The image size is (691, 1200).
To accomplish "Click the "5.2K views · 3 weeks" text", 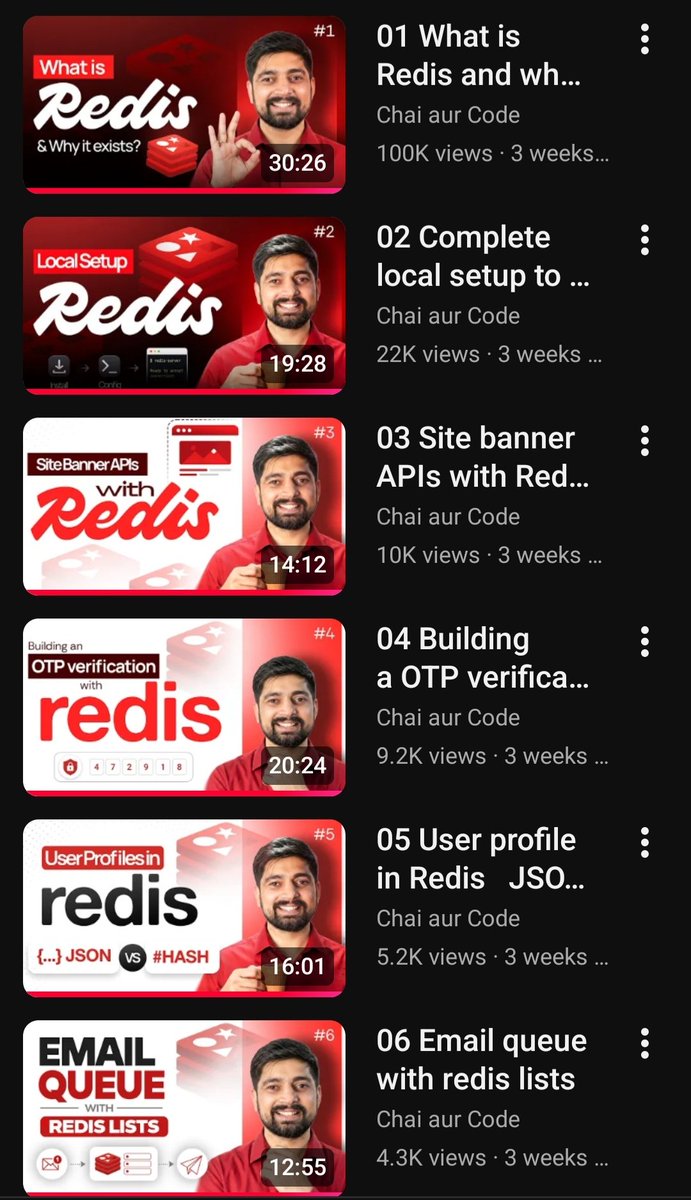I will pyautogui.click(x=492, y=957).
